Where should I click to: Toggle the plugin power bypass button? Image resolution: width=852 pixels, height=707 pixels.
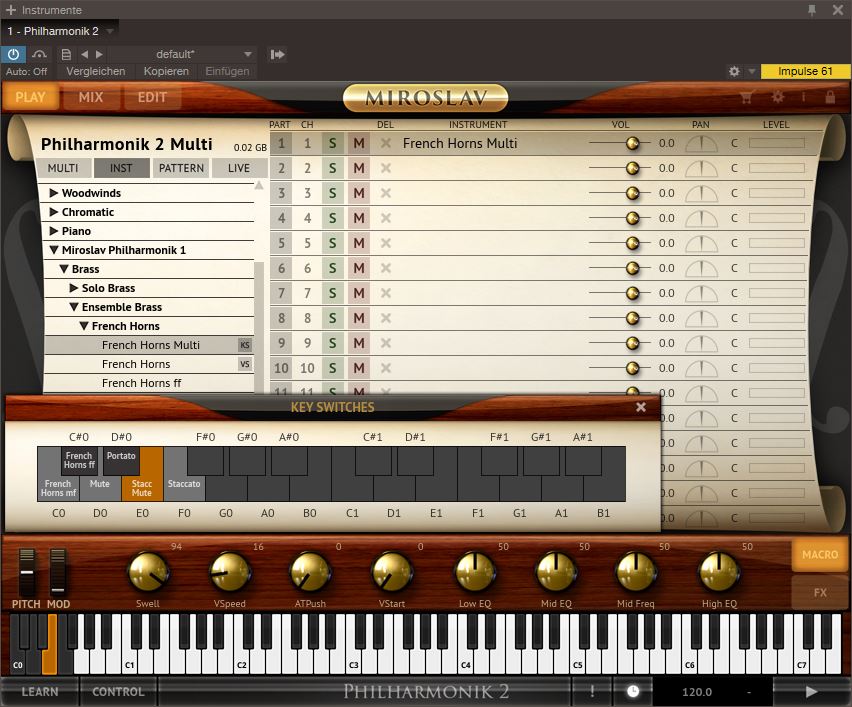click(13, 54)
